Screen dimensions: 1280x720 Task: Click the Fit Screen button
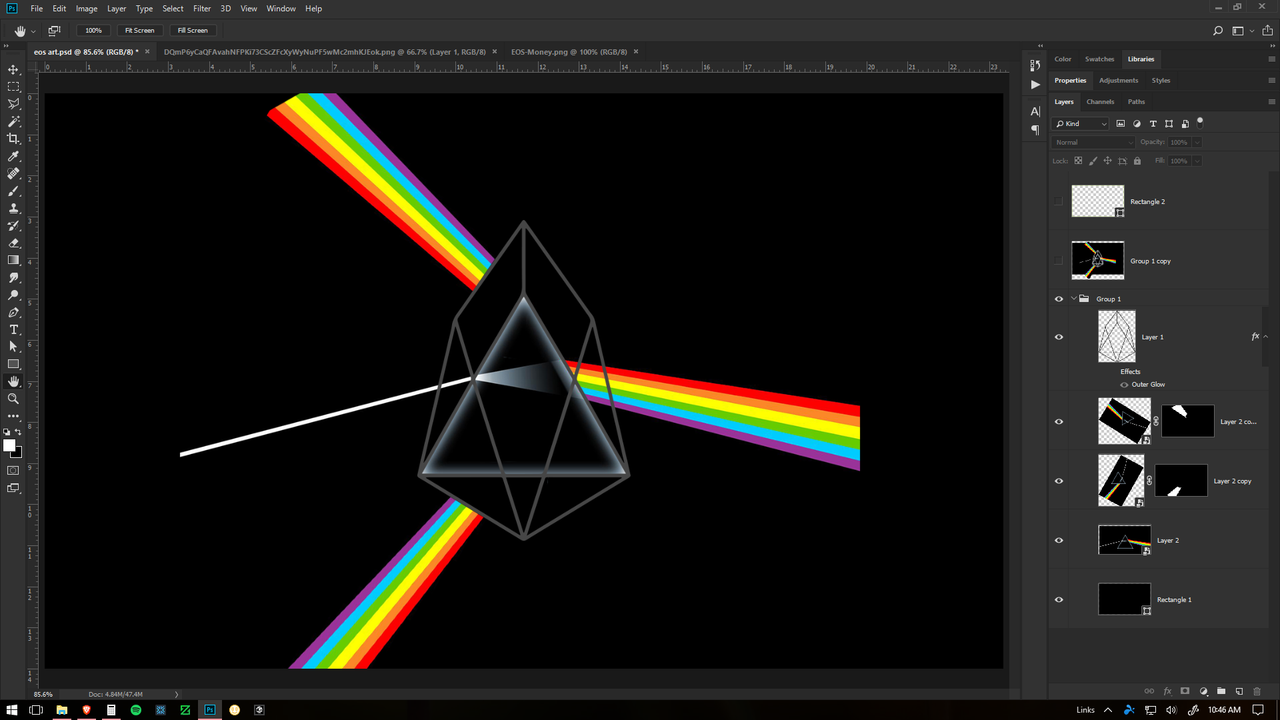click(x=139, y=30)
